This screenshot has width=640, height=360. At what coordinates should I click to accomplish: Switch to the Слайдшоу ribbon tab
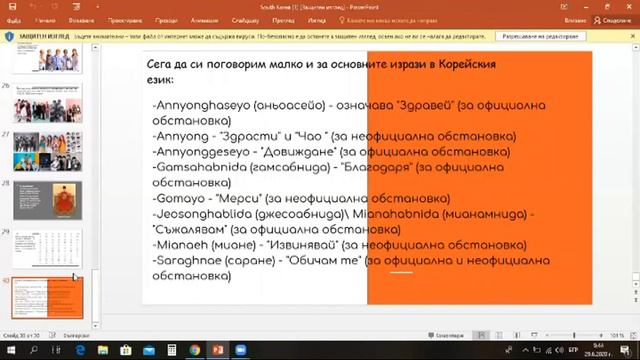click(245, 20)
